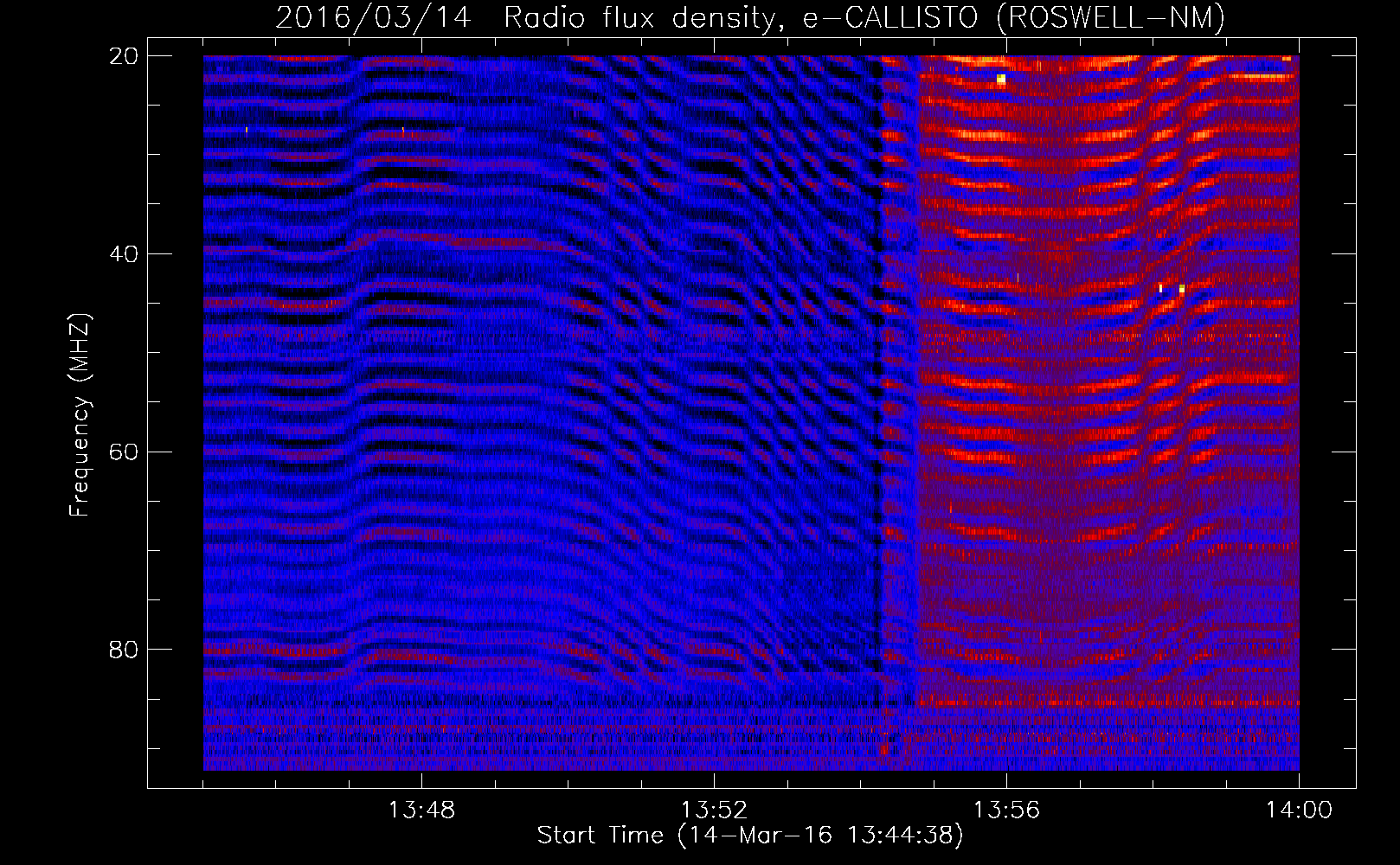Click the 60 frequency tick label

click(x=124, y=452)
